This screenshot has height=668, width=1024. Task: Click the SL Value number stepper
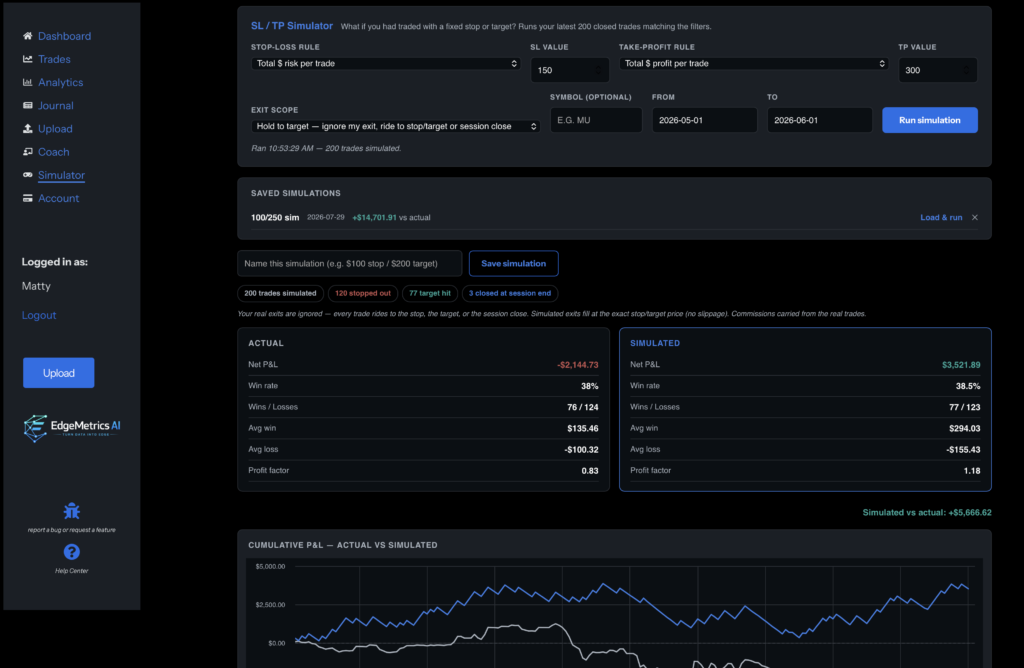tap(598, 70)
